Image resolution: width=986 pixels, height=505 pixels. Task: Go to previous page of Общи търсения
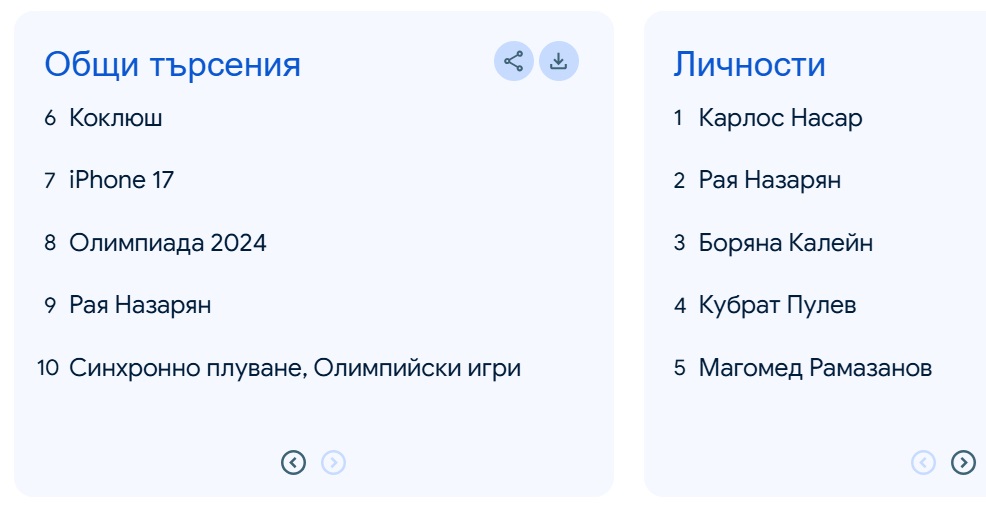click(293, 462)
